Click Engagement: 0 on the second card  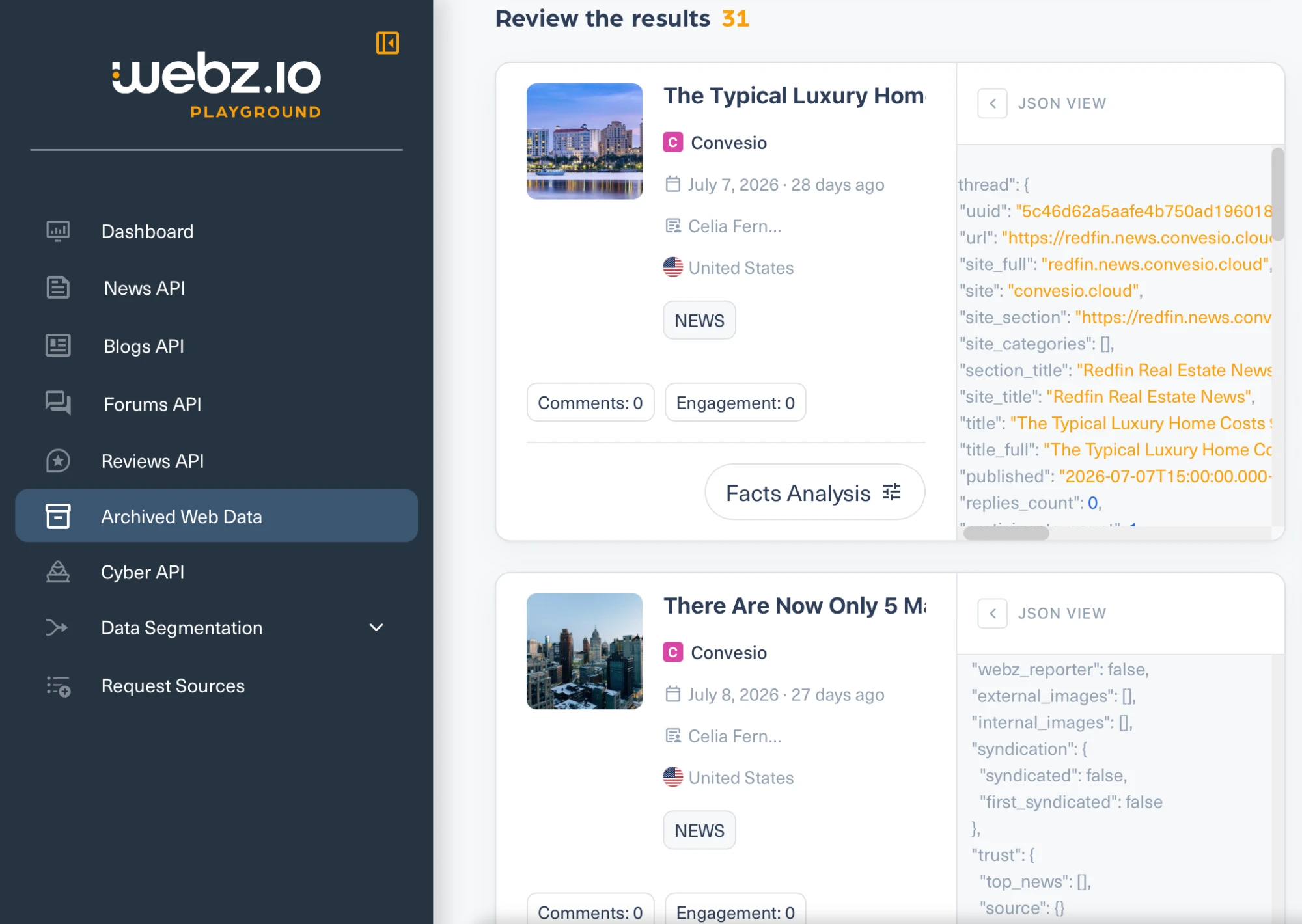tap(736, 909)
